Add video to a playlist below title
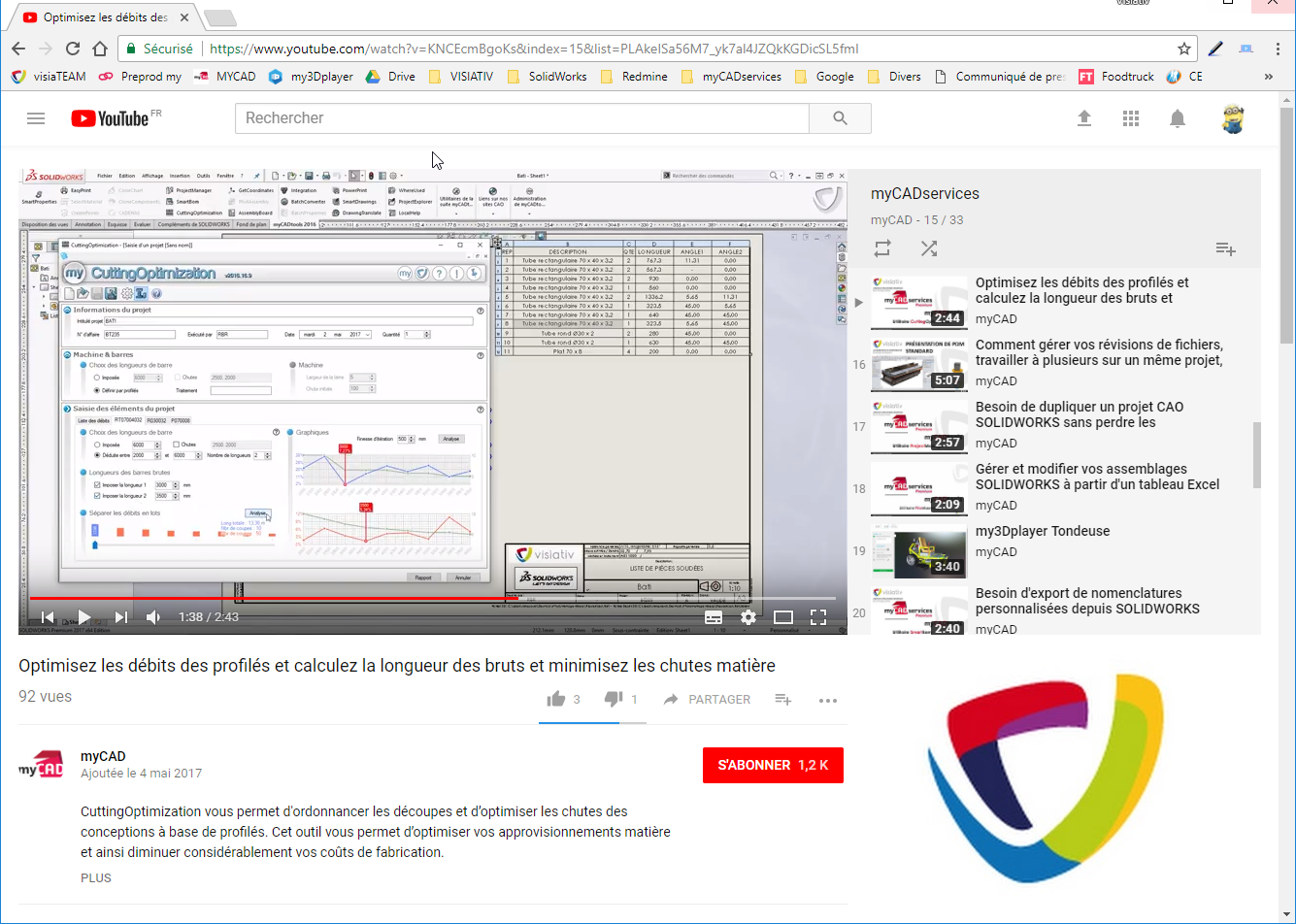This screenshot has width=1296, height=924. pyautogui.click(x=783, y=699)
